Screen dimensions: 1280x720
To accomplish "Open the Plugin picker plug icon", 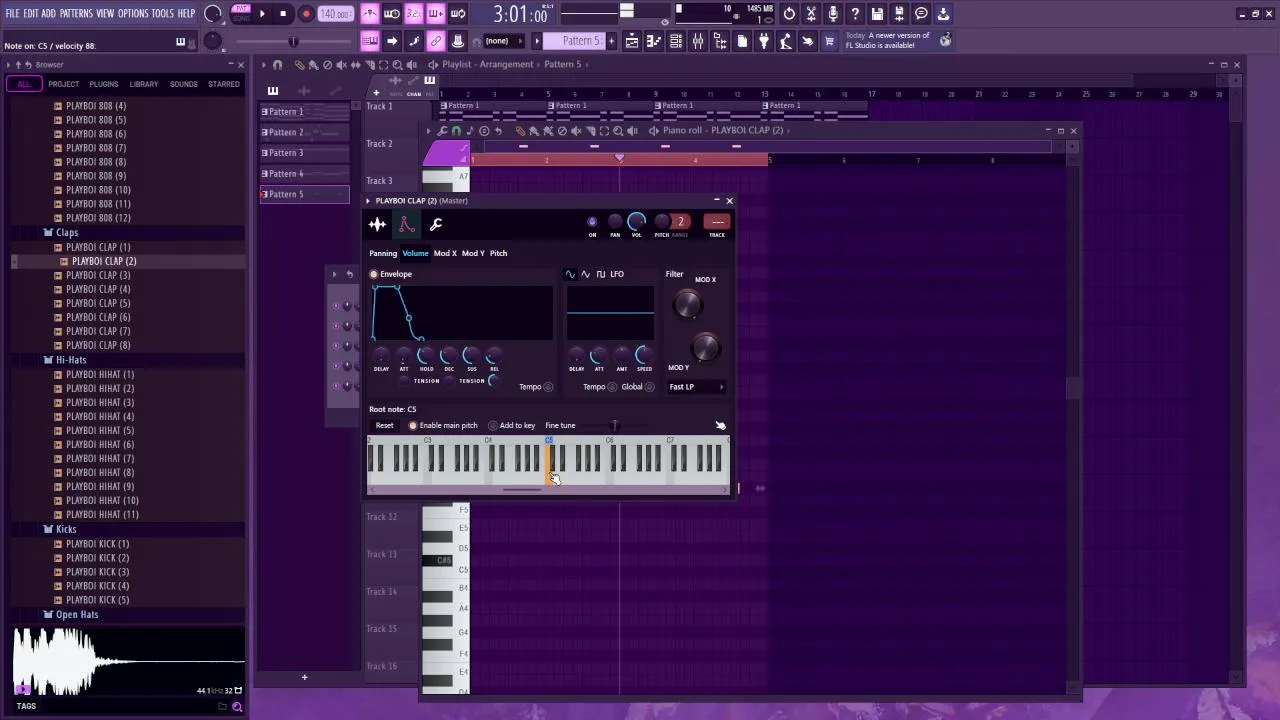I will click(764, 41).
